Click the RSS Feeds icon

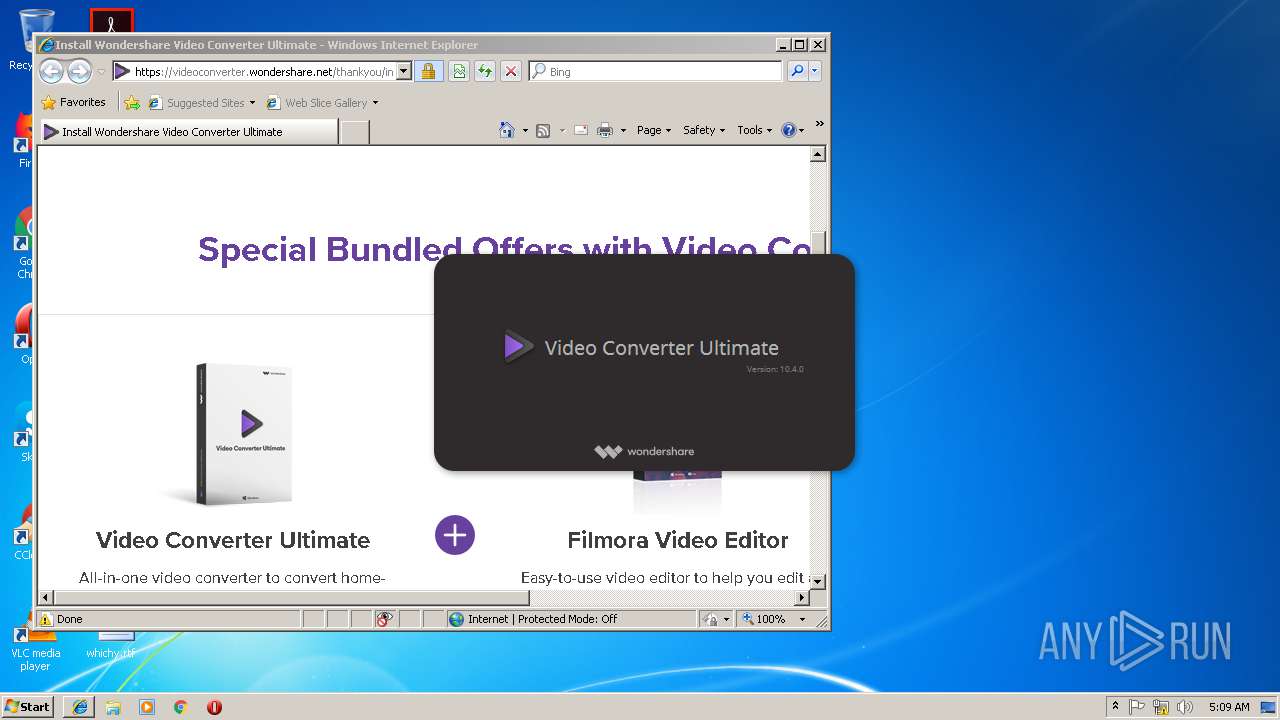pos(543,130)
